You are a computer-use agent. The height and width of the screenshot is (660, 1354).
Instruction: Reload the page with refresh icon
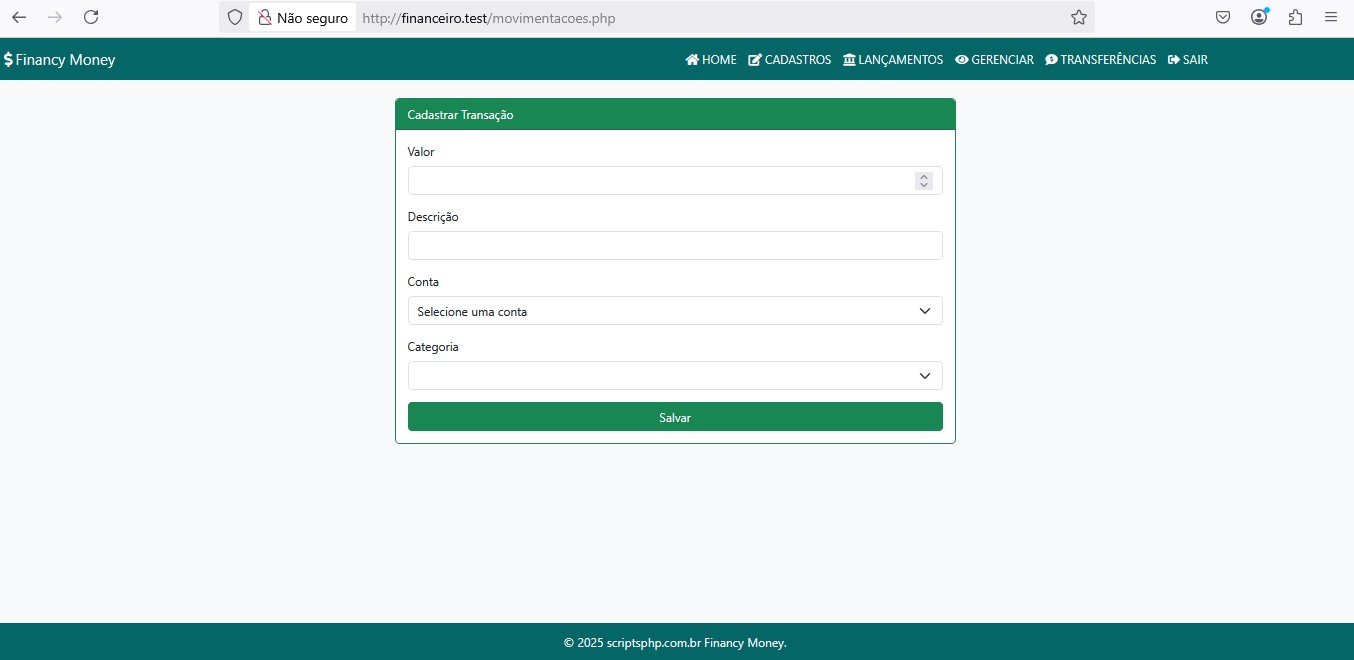(x=91, y=17)
